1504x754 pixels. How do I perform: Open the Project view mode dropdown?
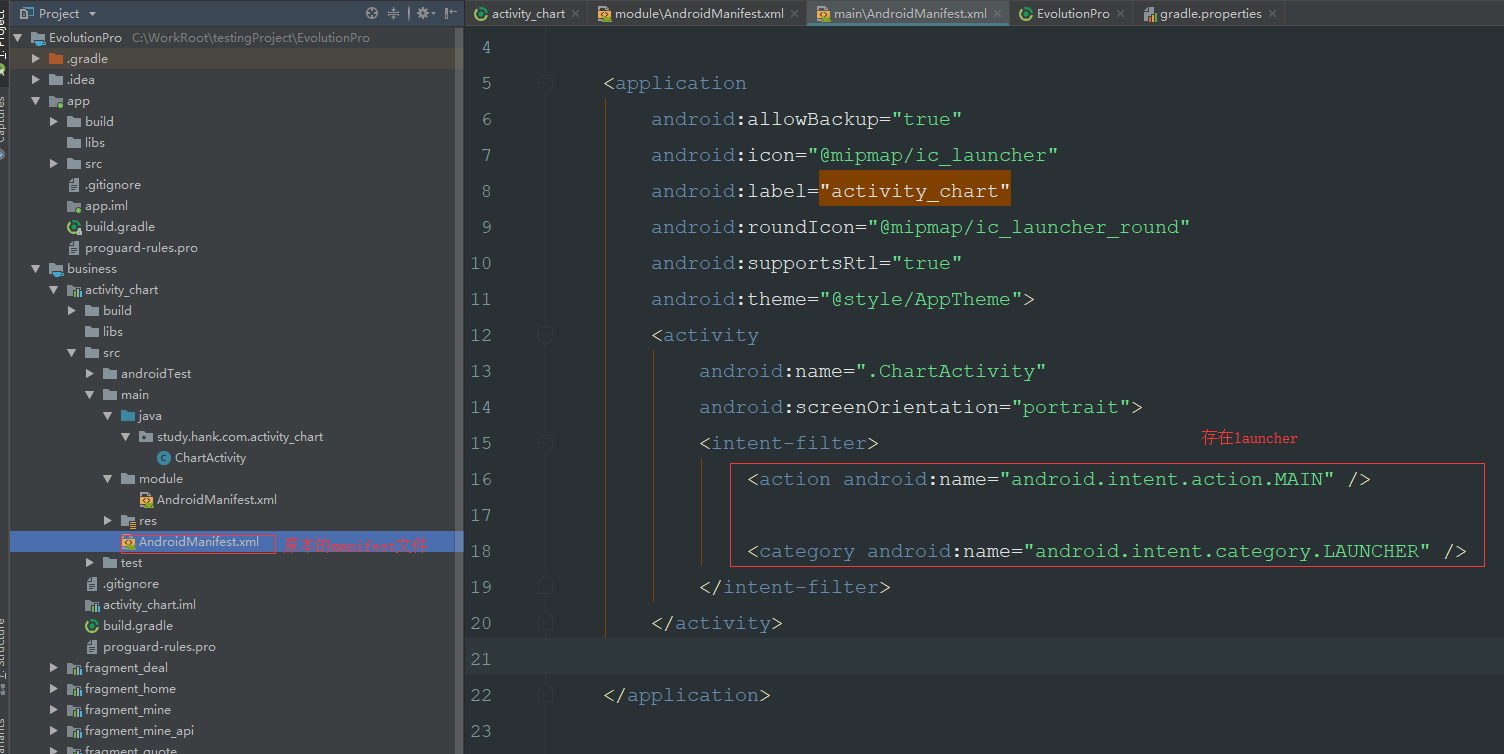(92, 13)
